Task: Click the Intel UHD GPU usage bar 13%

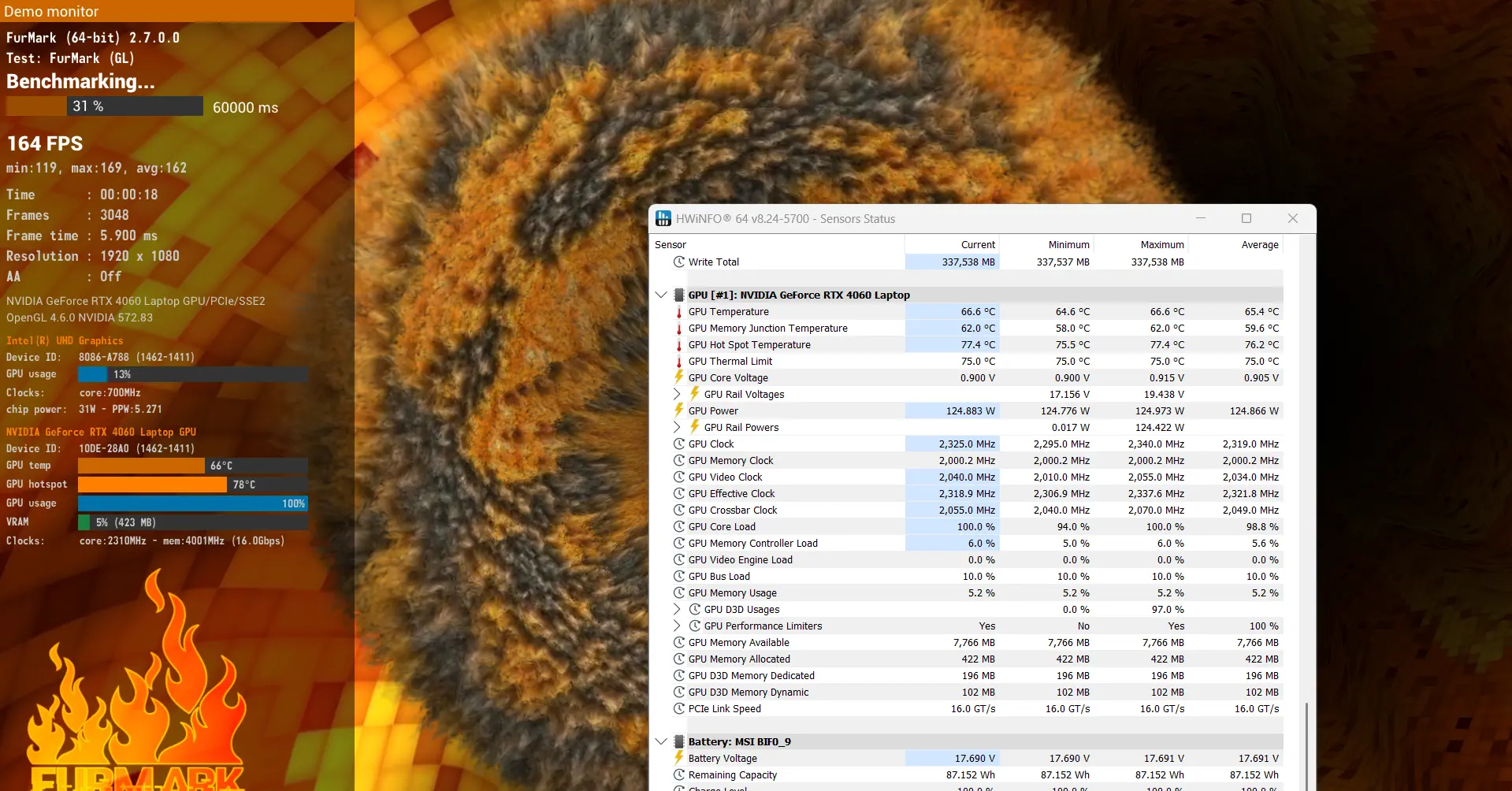Action: 193,374
